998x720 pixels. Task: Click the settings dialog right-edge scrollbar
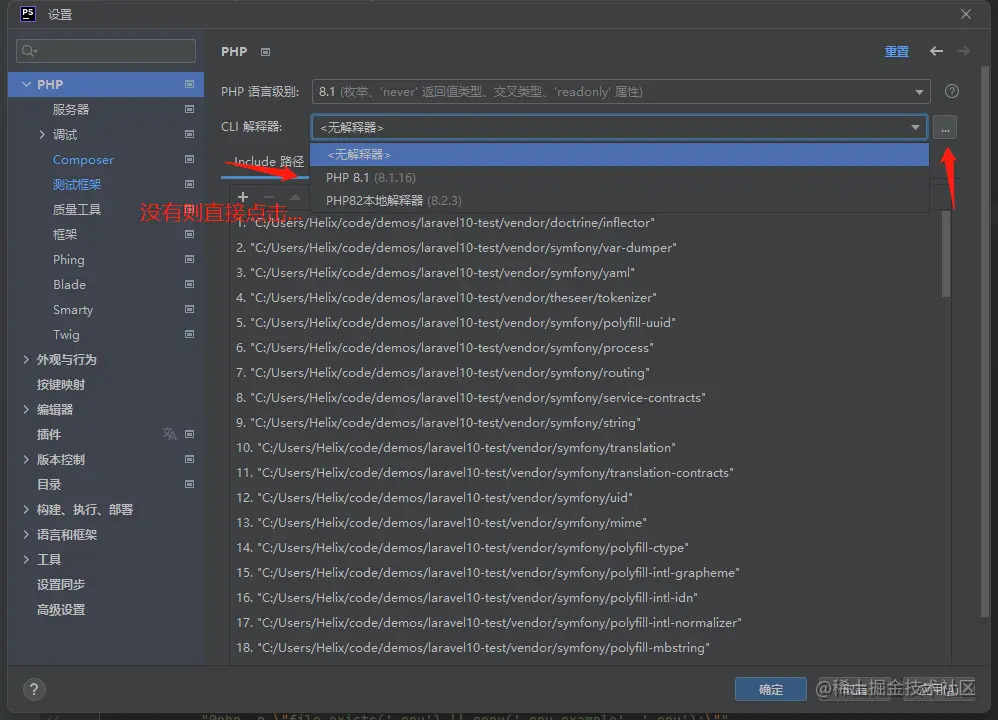point(985,341)
